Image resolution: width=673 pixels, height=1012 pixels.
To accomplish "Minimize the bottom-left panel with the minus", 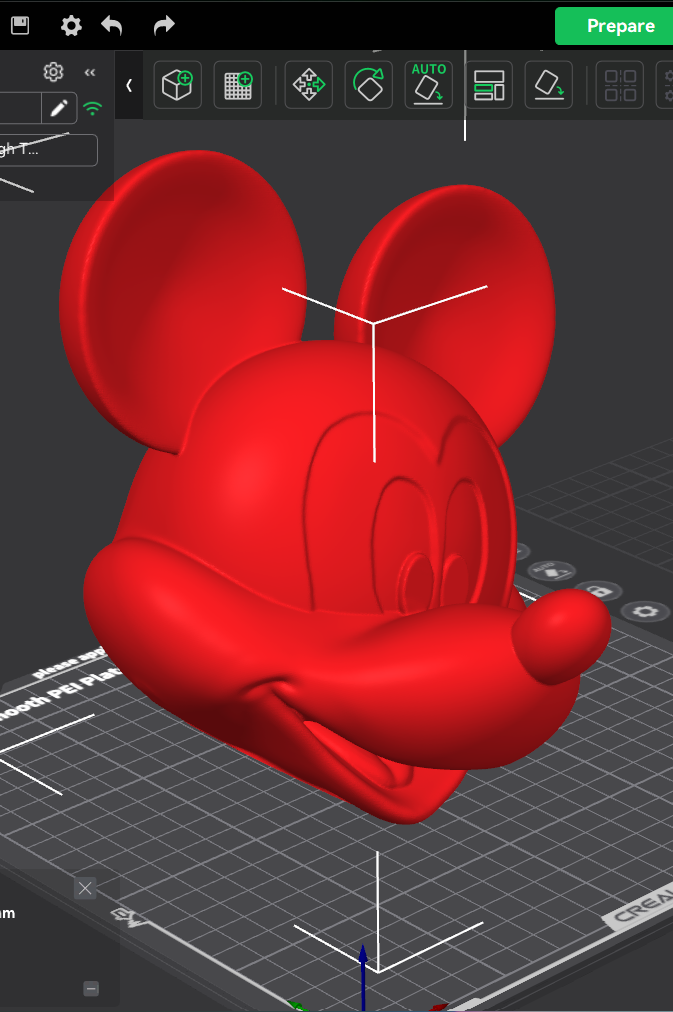I will point(92,988).
